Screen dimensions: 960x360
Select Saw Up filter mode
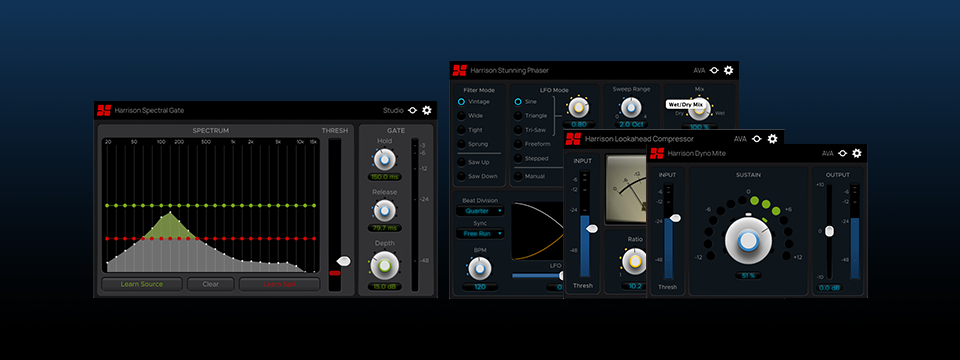(x=461, y=162)
